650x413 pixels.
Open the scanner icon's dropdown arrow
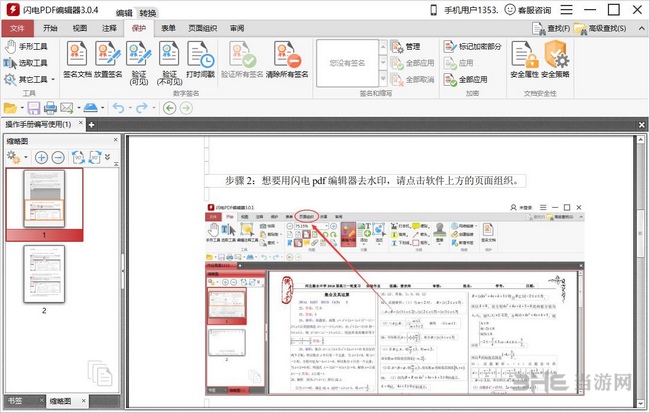(103, 108)
